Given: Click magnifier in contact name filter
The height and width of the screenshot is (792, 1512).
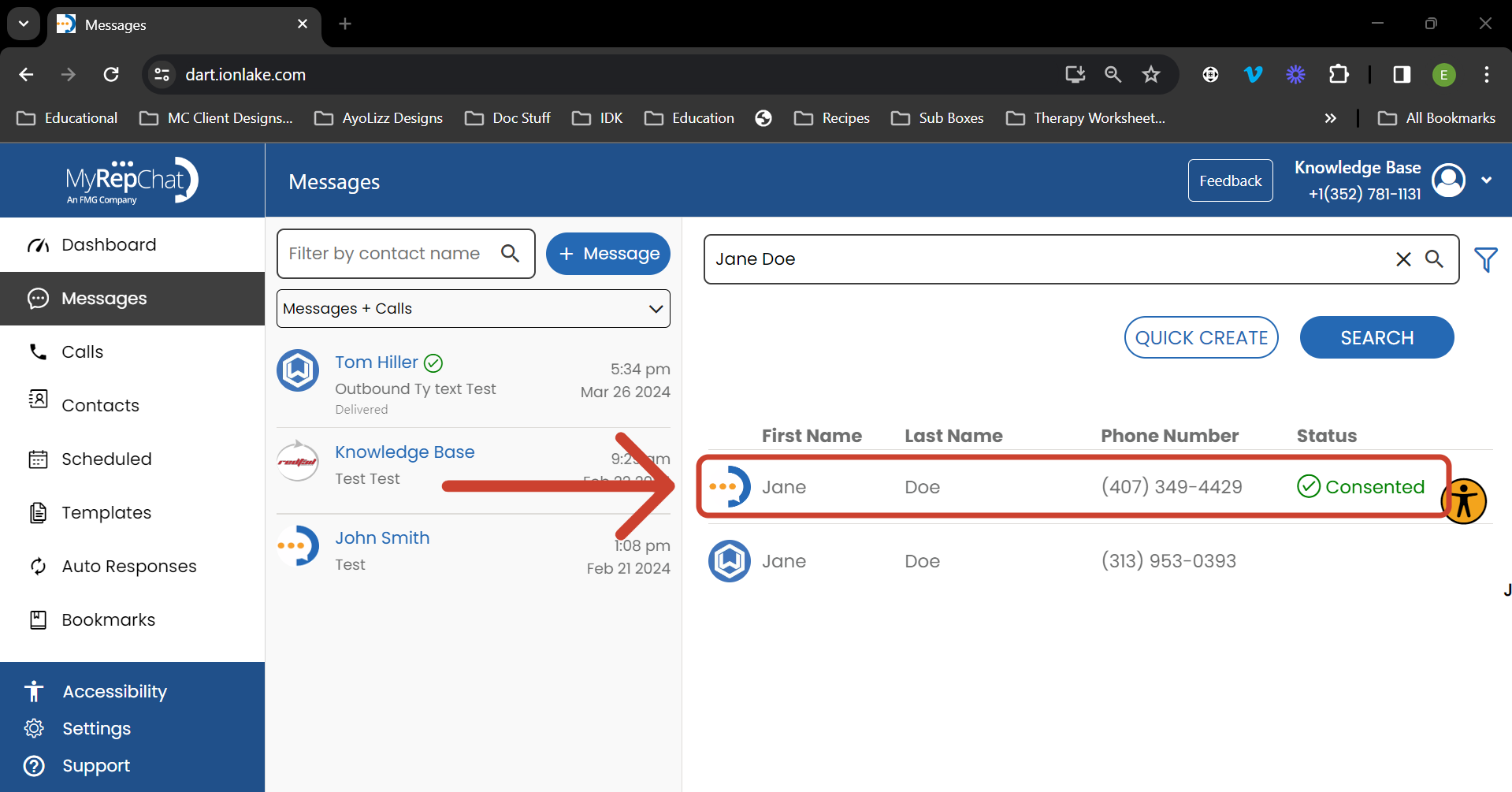Looking at the screenshot, I should [x=511, y=254].
